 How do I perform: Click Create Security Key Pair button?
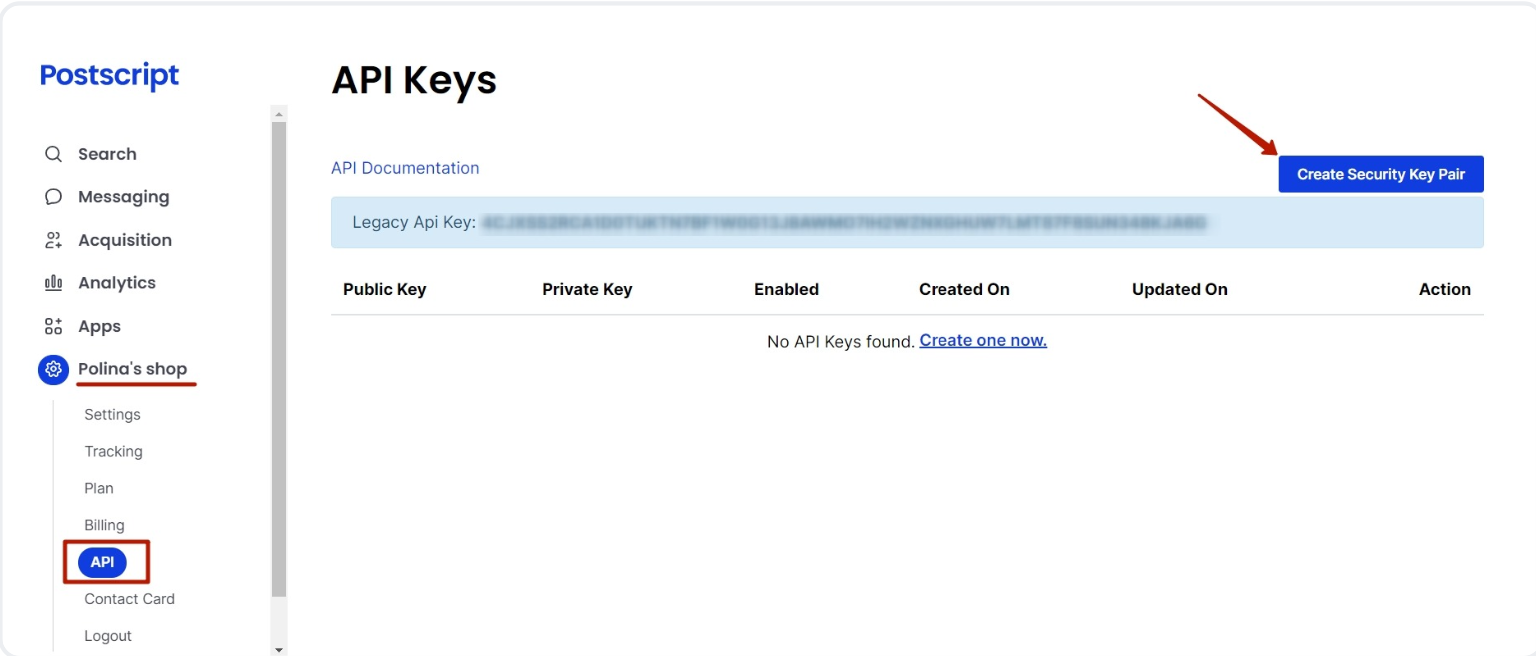1381,174
